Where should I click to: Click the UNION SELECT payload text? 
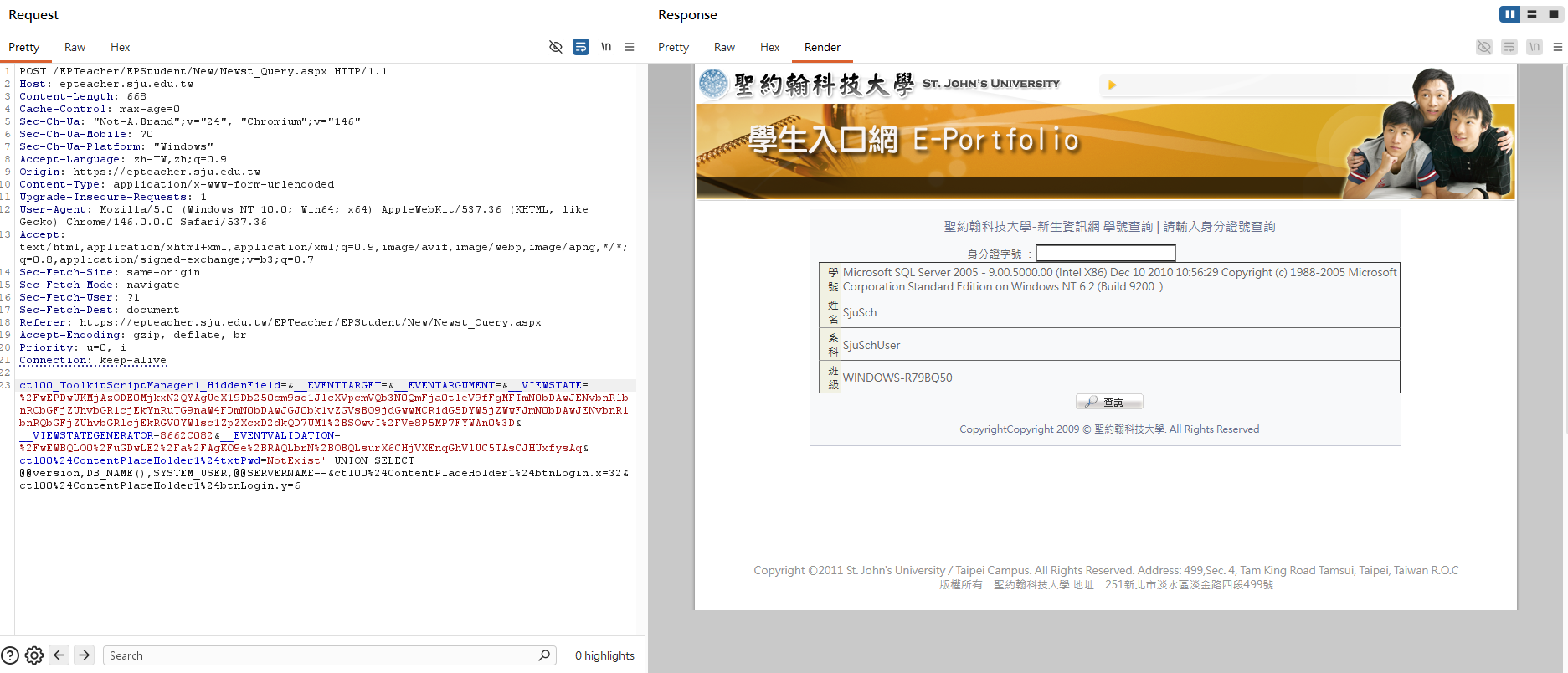[x=374, y=460]
